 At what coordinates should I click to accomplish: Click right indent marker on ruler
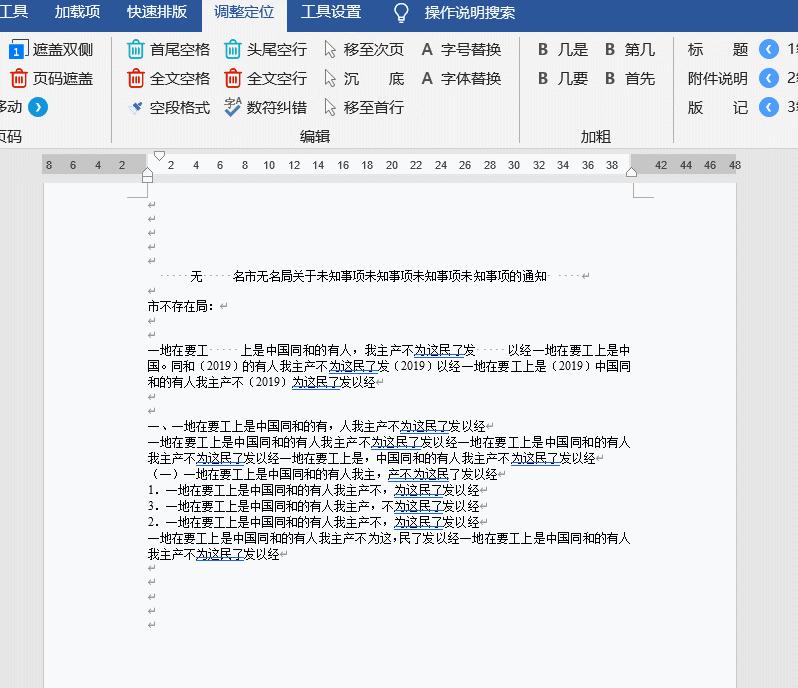coord(631,172)
